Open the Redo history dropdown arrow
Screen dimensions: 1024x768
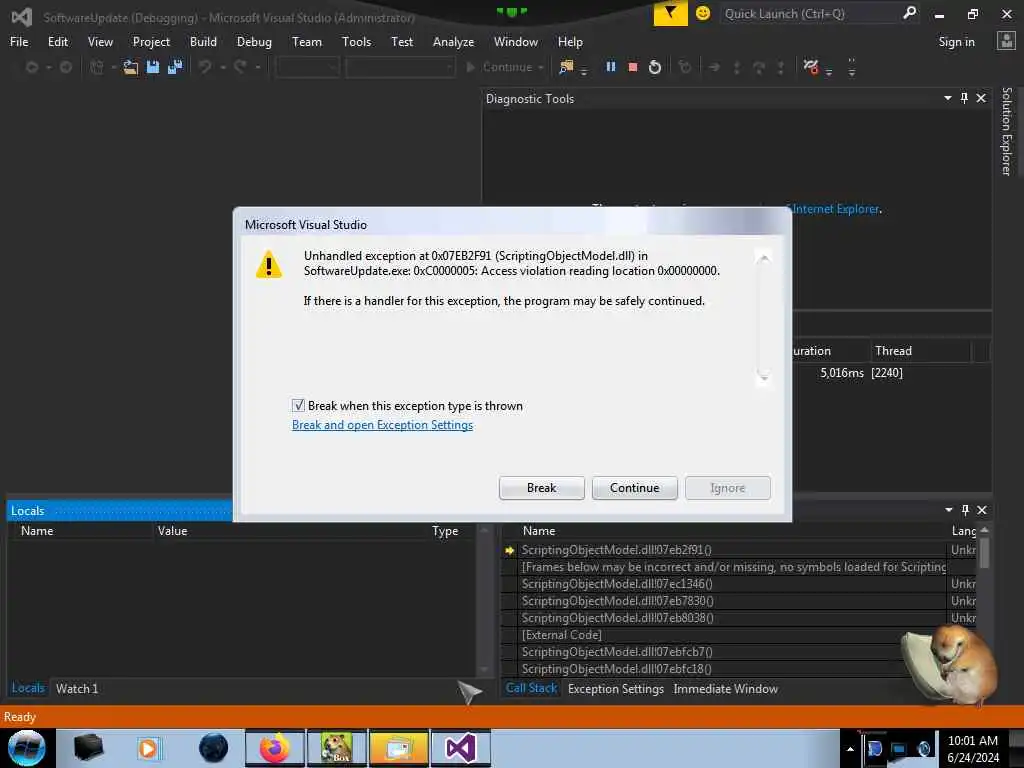click(x=258, y=67)
